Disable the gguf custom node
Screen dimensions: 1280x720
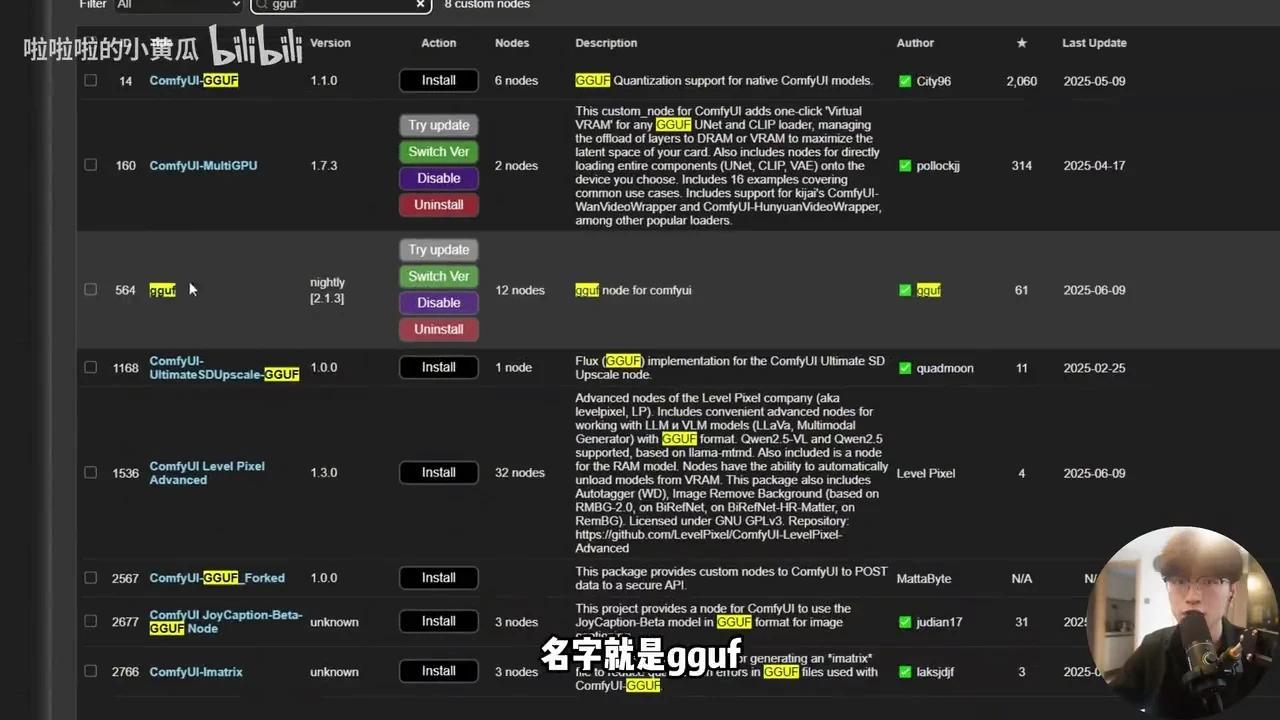(438, 302)
